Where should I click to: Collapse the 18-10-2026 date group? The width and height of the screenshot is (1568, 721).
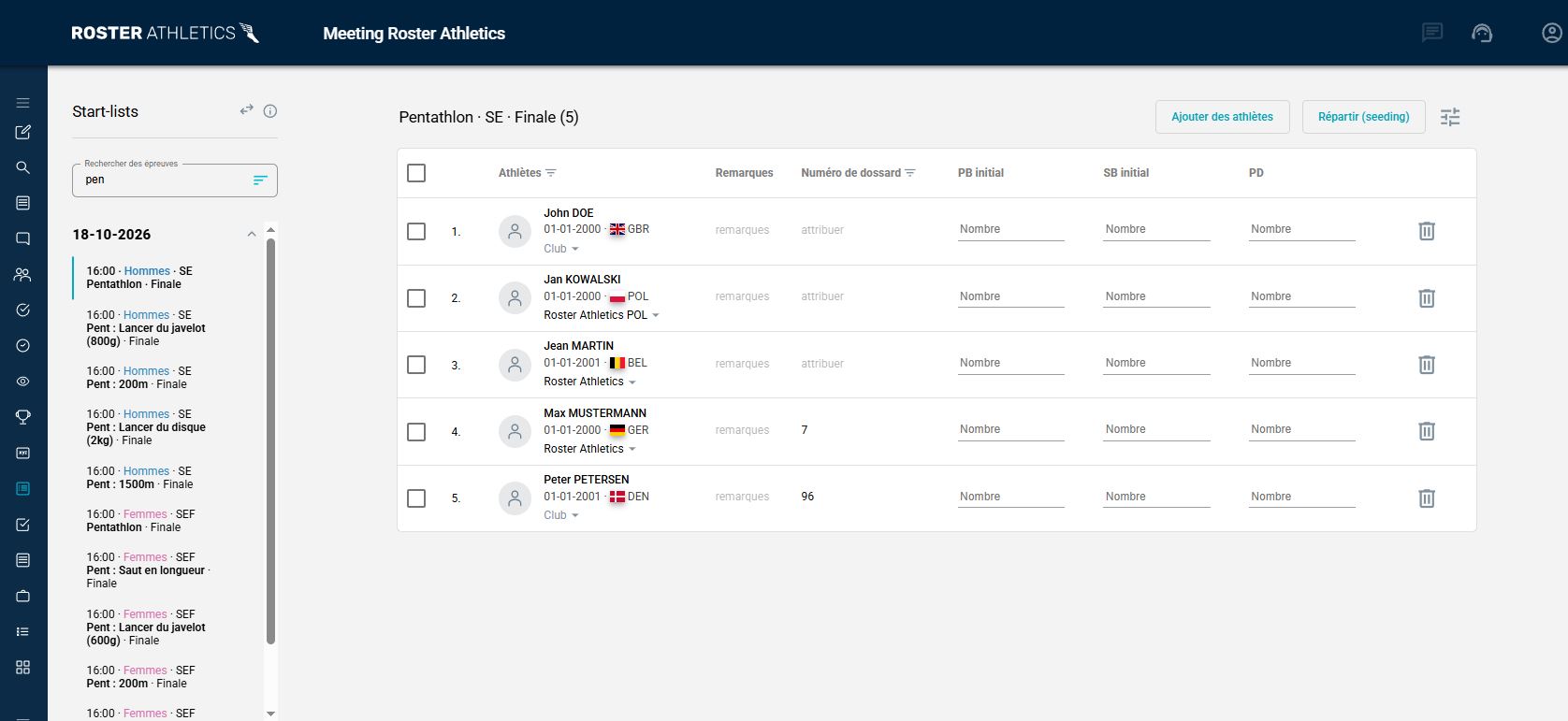point(251,235)
